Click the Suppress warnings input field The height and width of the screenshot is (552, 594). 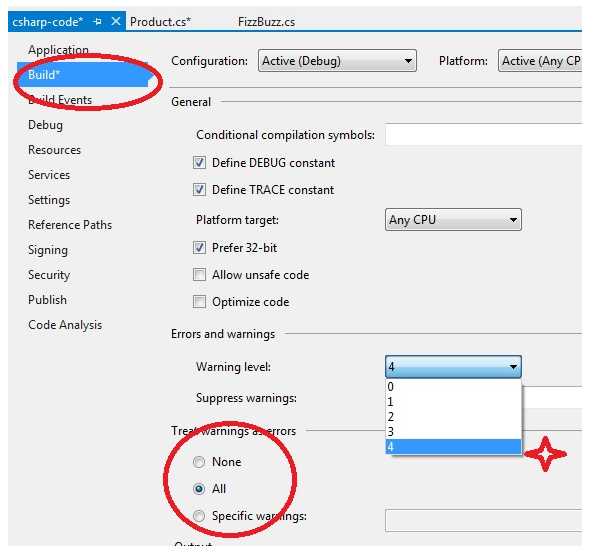click(x=552, y=397)
